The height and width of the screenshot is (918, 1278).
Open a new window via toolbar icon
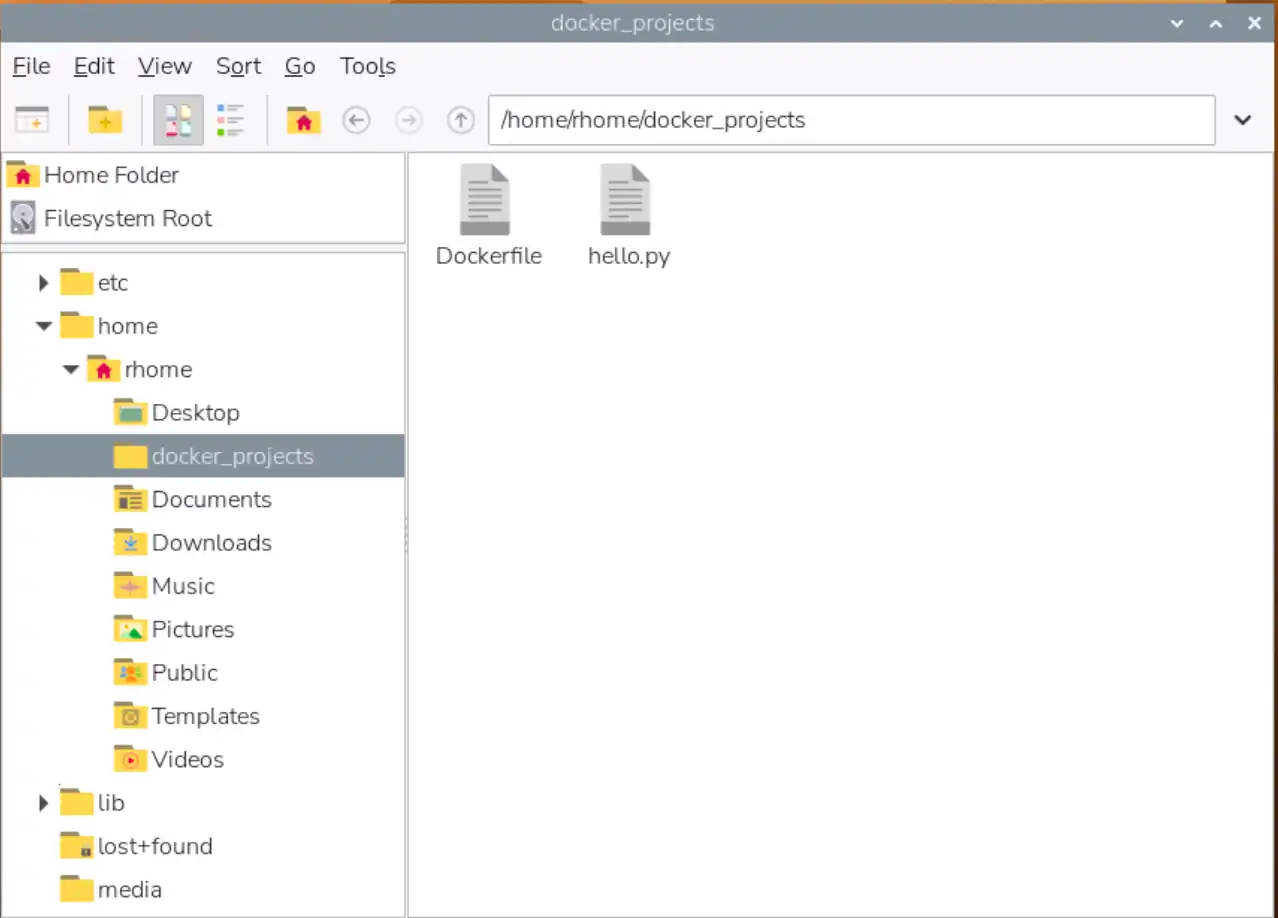coord(32,120)
